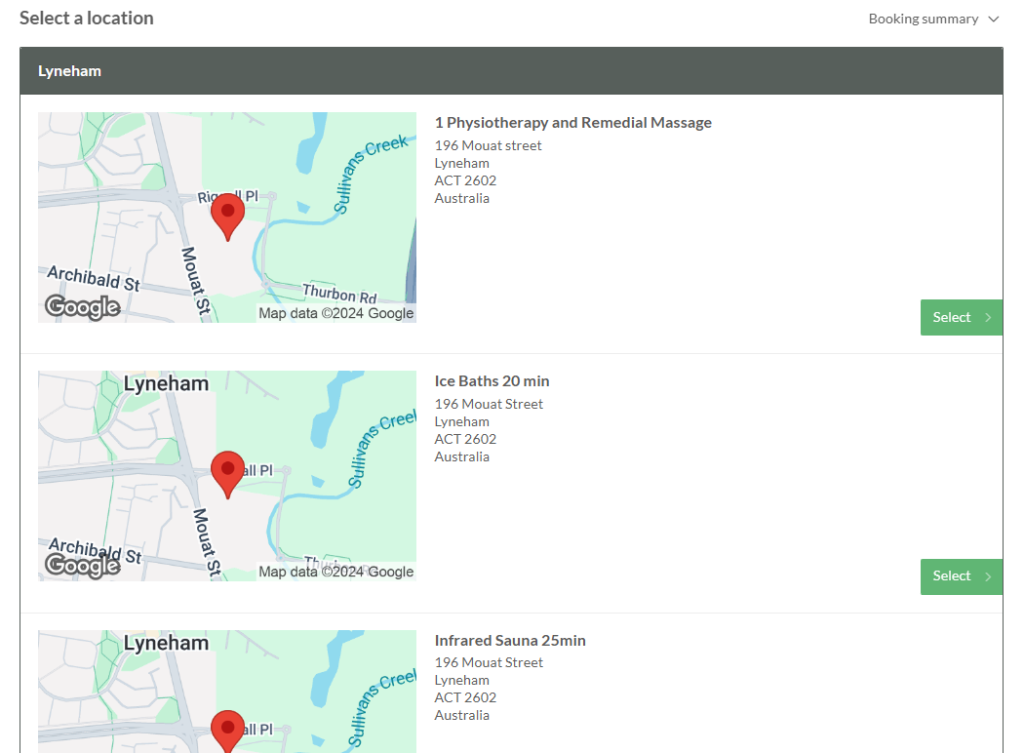This screenshot has height=753, width=1024.
Task: Click the red pin on Infrared Sauna map
Action: pos(228,730)
